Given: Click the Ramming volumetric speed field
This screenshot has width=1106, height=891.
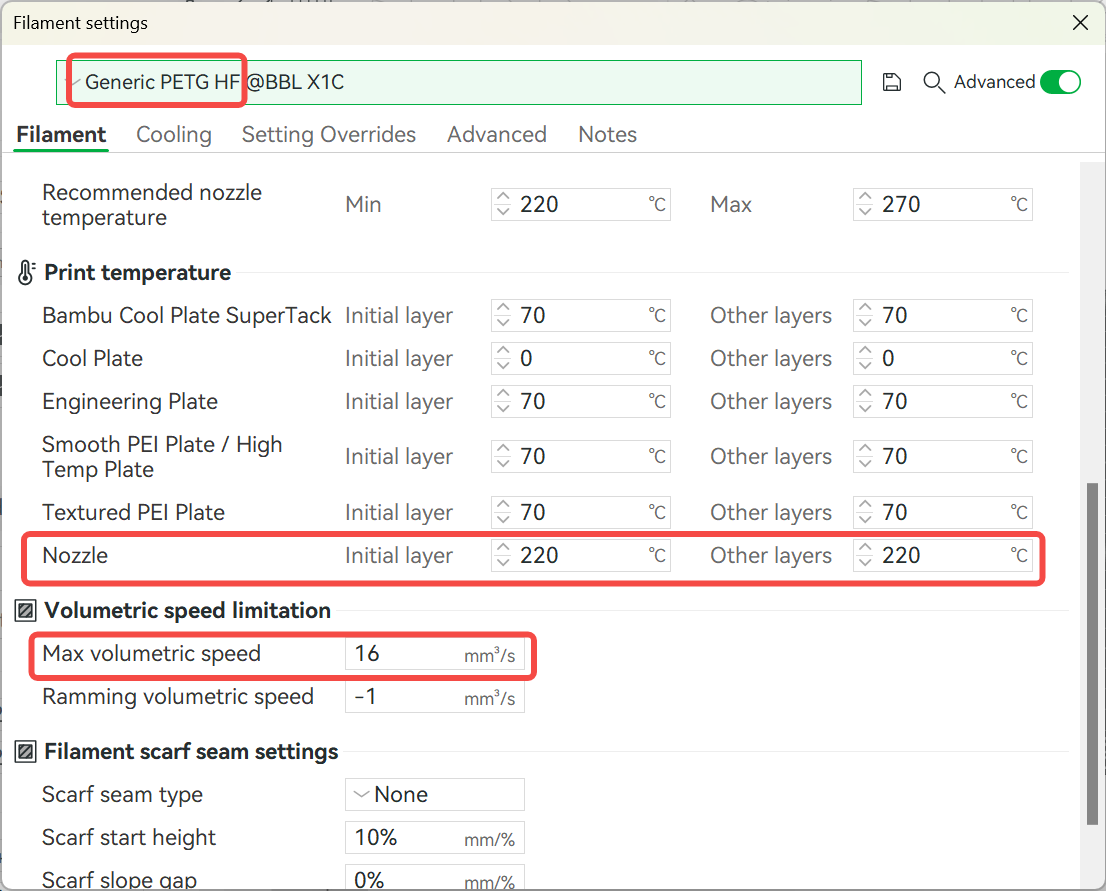Looking at the screenshot, I should coord(434,697).
